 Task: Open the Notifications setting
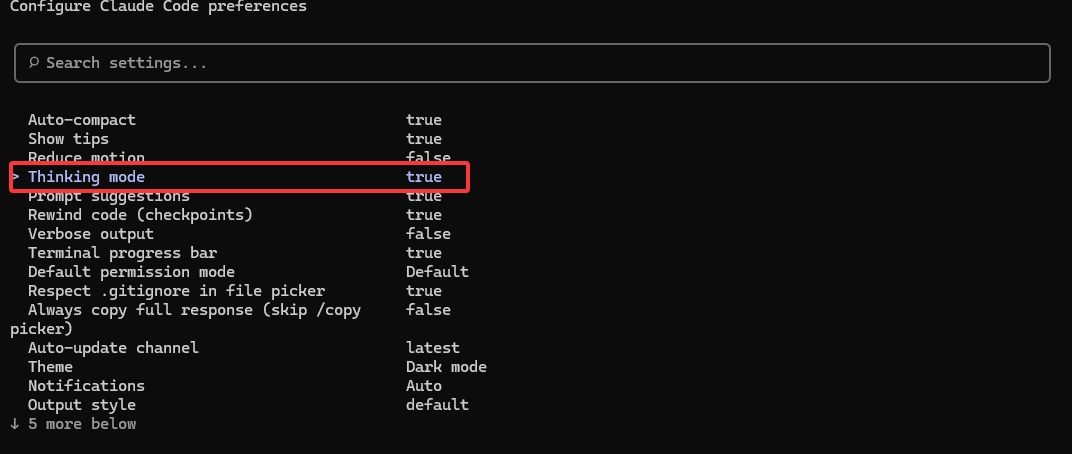click(86, 386)
